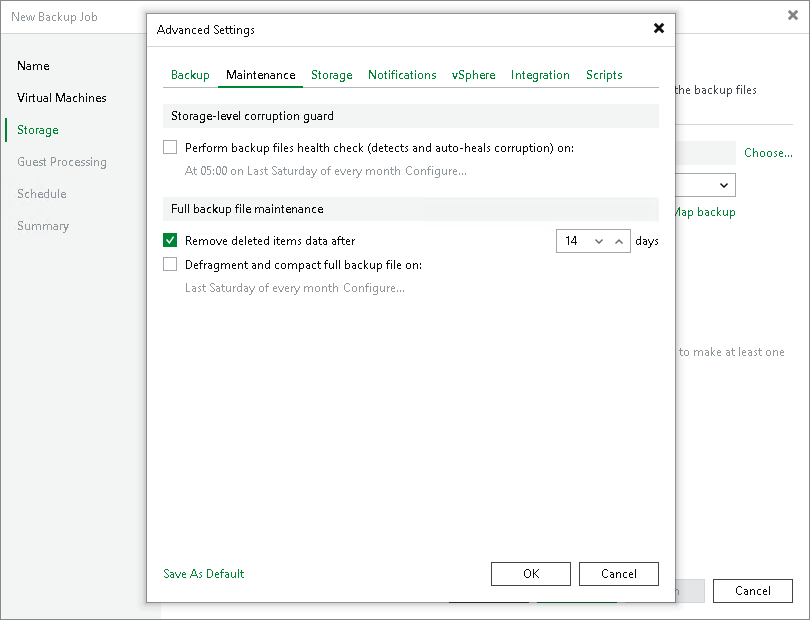Open the Notifications tab
The height and width of the screenshot is (620, 810).
(402, 75)
